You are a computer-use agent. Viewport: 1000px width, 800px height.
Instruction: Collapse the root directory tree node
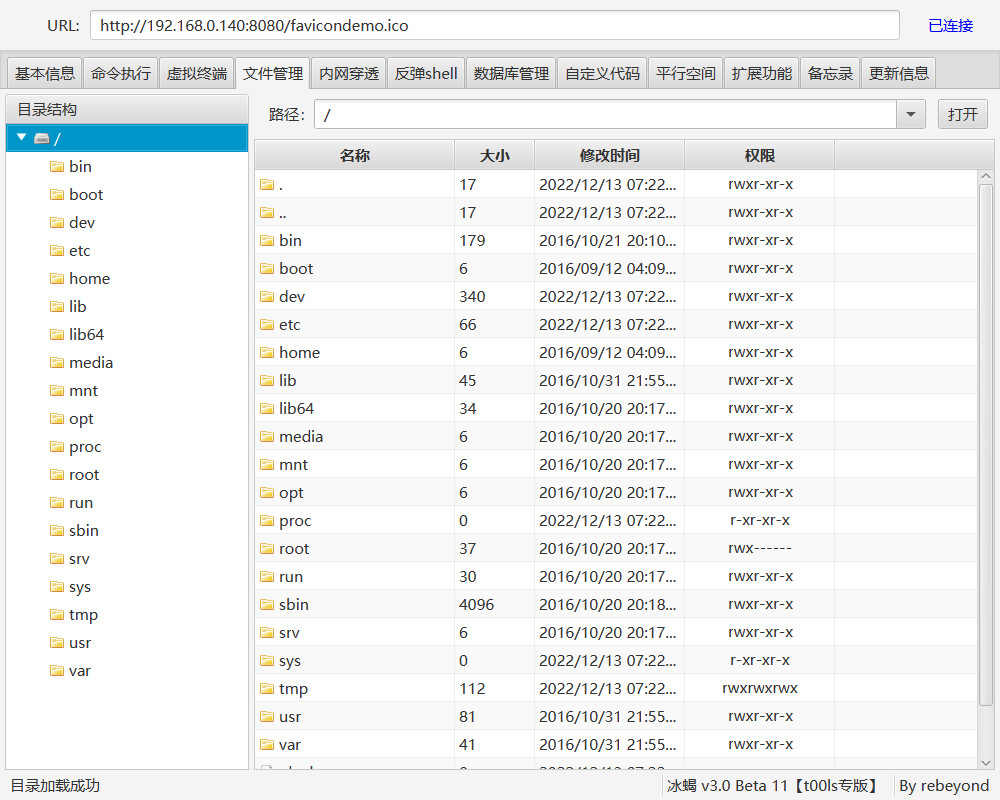pos(22,137)
